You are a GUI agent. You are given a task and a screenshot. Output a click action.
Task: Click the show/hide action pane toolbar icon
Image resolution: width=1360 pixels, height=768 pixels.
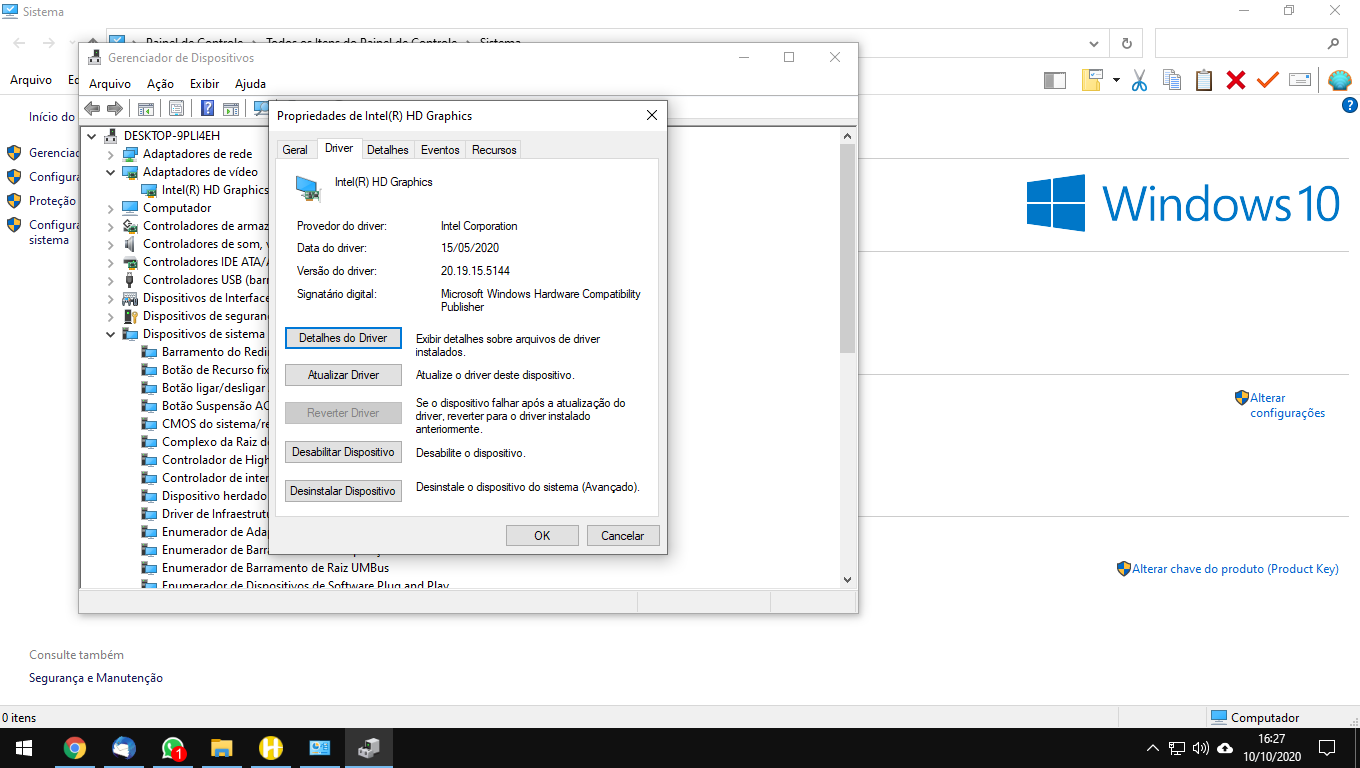tap(231, 108)
